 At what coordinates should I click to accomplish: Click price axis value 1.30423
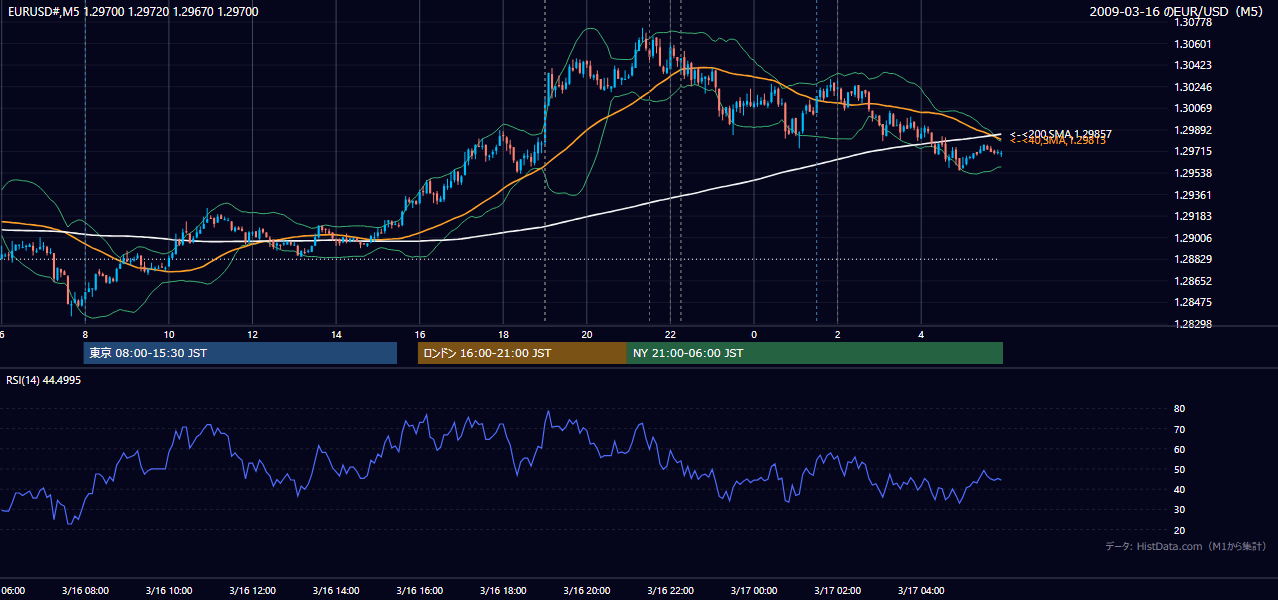click(x=1194, y=65)
